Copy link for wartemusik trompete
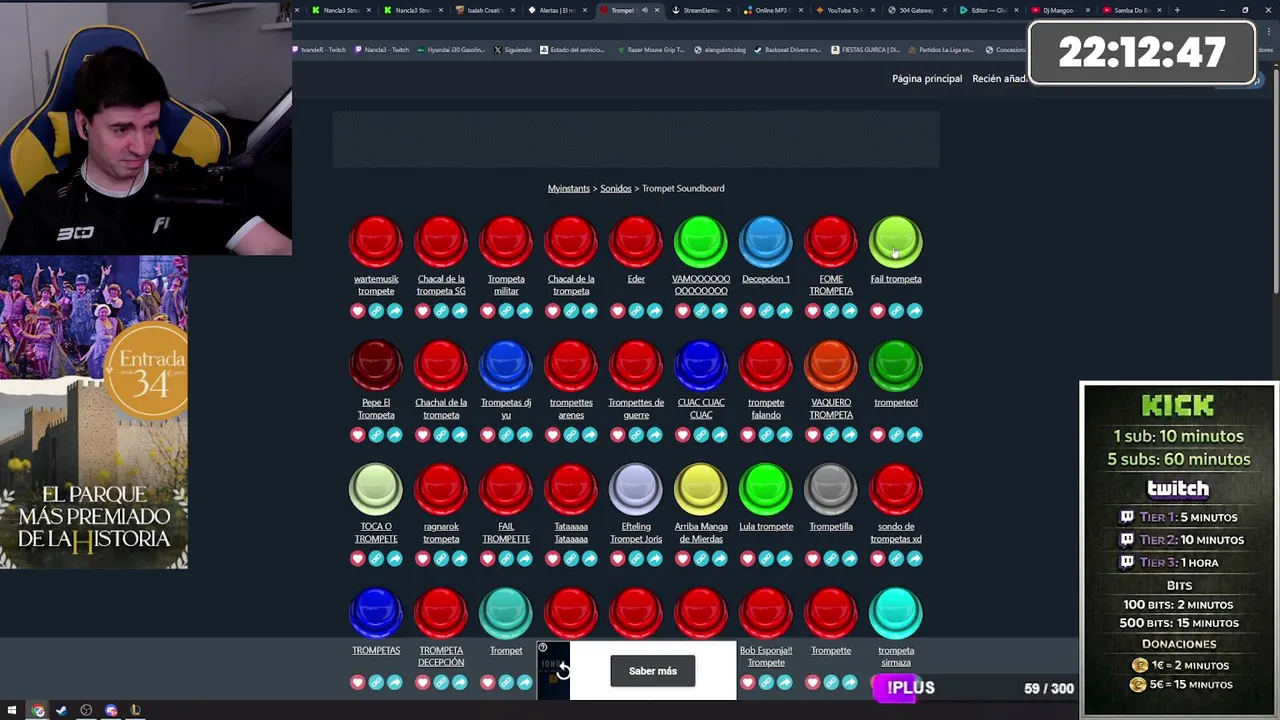The image size is (1280, 720). pos(376,311)
